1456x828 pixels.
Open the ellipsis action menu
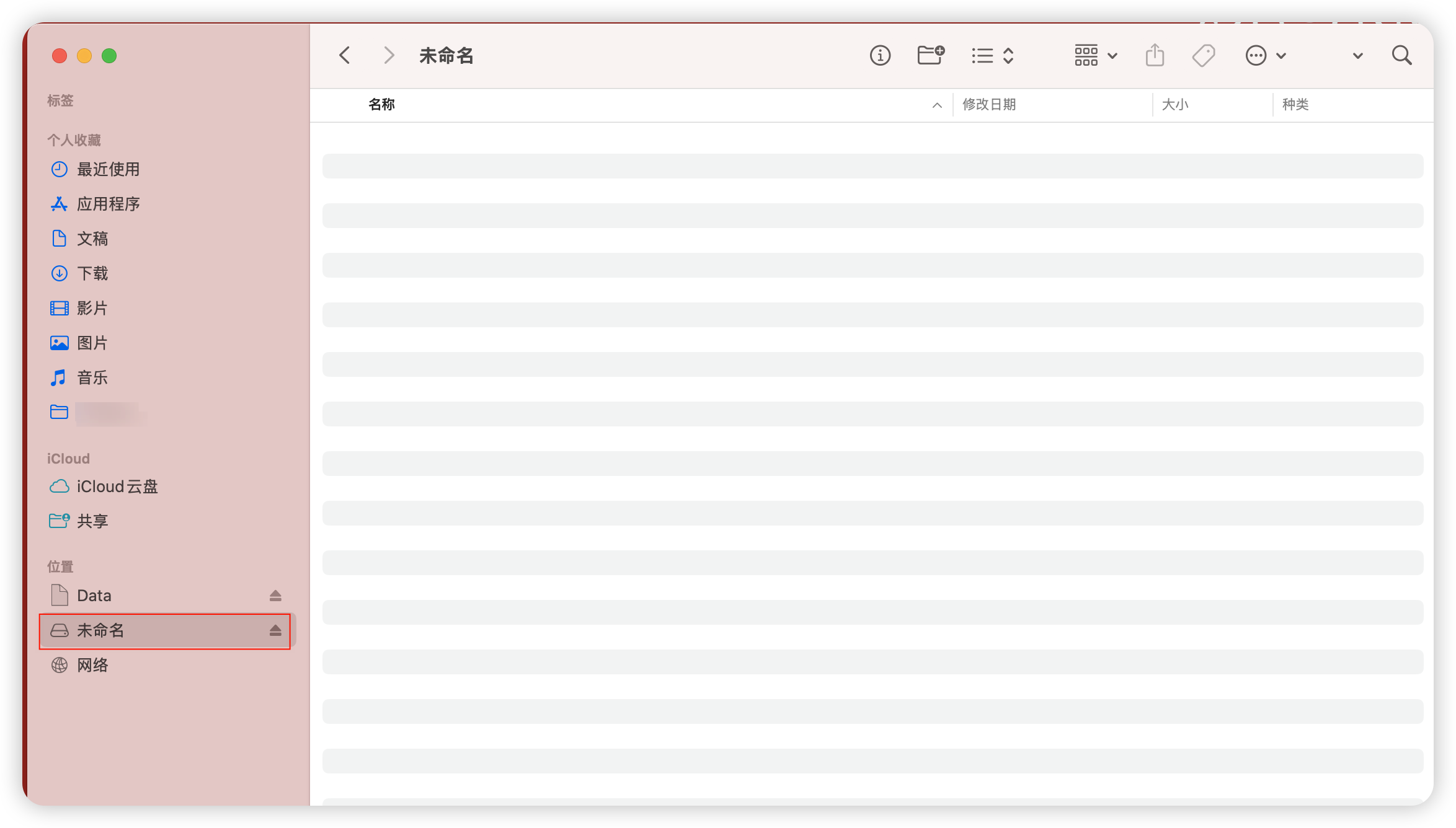click(x=1266, y=56)
